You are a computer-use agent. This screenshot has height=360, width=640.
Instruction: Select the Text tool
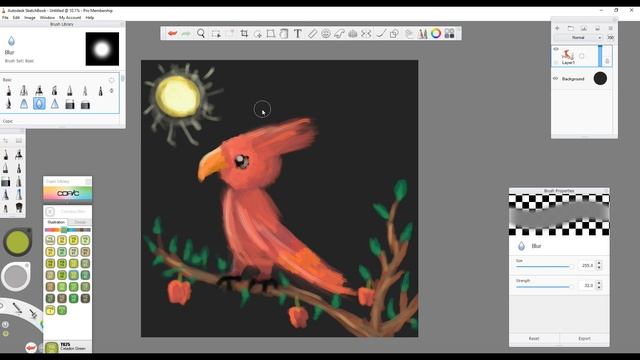(x=298, y=33)
